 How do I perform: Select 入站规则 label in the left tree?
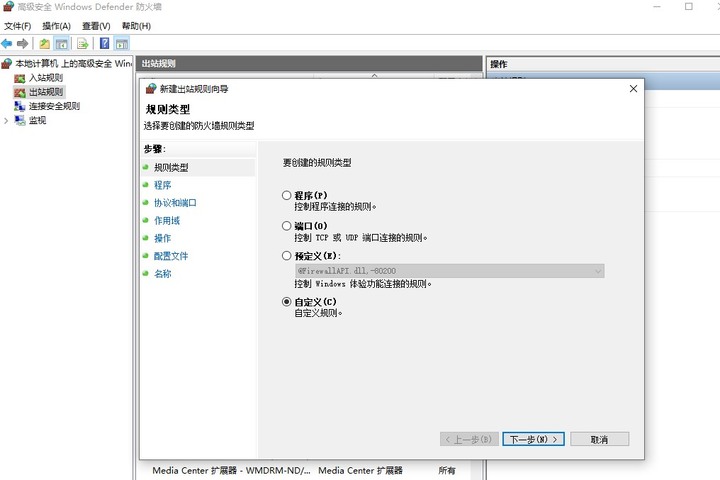coord(46,78)
